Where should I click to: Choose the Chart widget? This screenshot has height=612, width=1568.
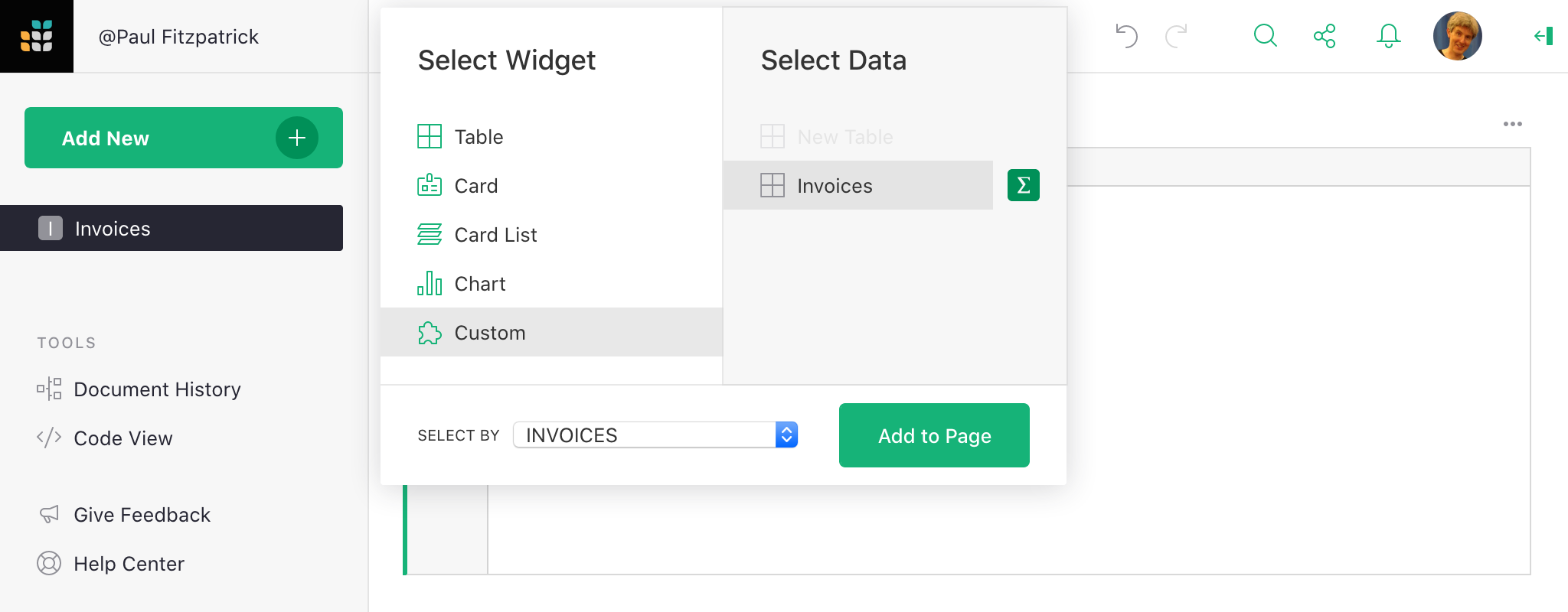[479, 284]
